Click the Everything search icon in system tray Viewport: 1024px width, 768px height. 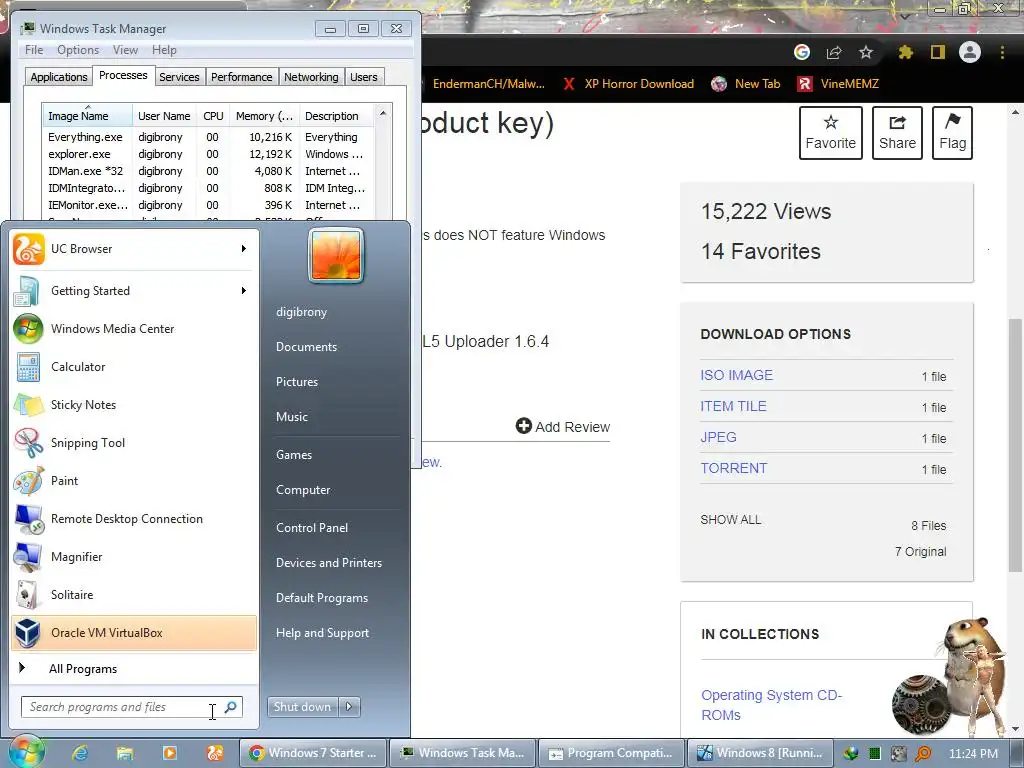tap(923, 754)
